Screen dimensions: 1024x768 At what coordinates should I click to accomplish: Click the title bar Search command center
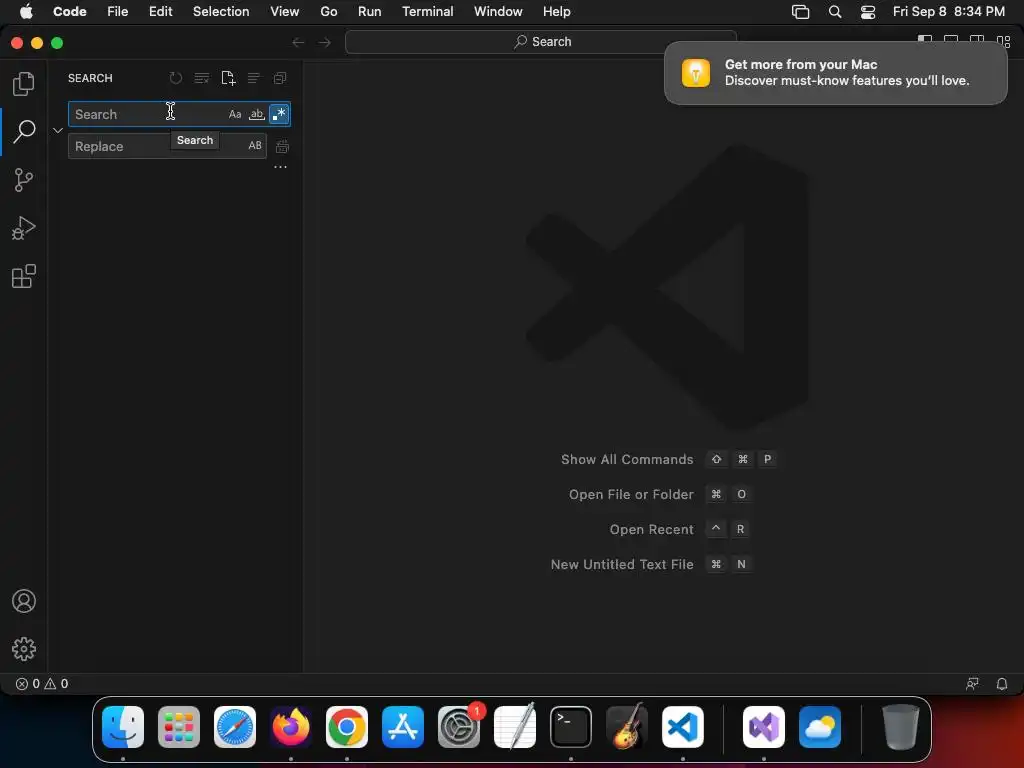coord(541,42)
